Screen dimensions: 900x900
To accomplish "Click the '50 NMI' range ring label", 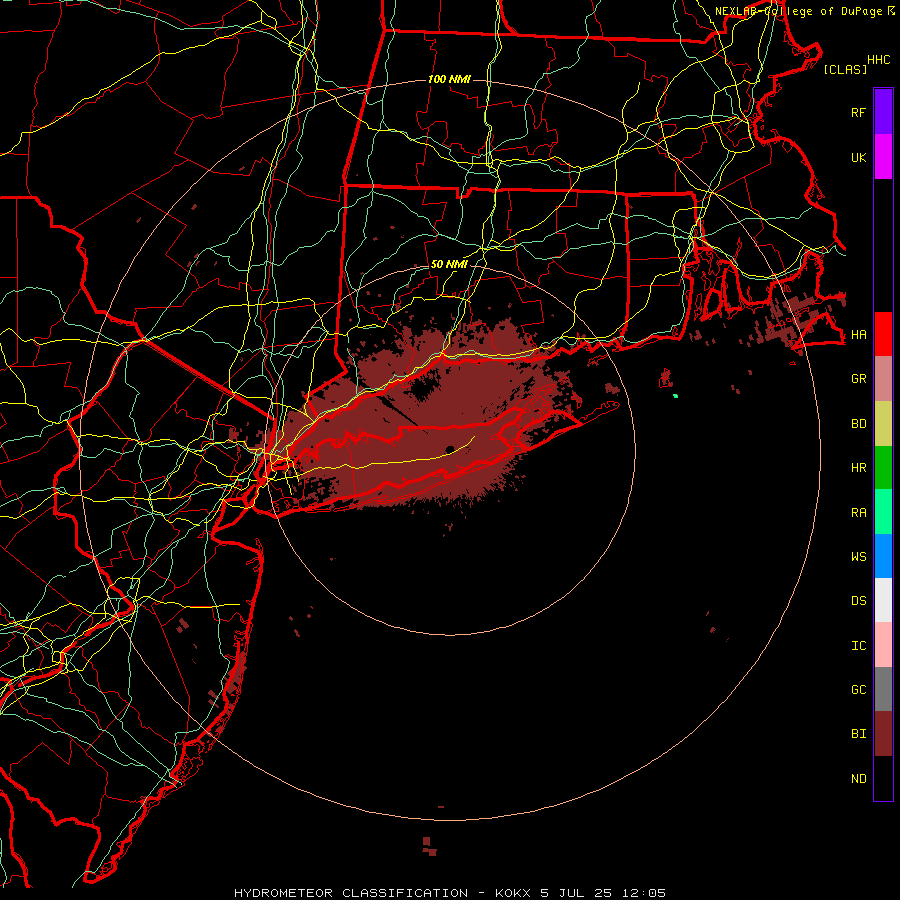I will pos(449,264).
